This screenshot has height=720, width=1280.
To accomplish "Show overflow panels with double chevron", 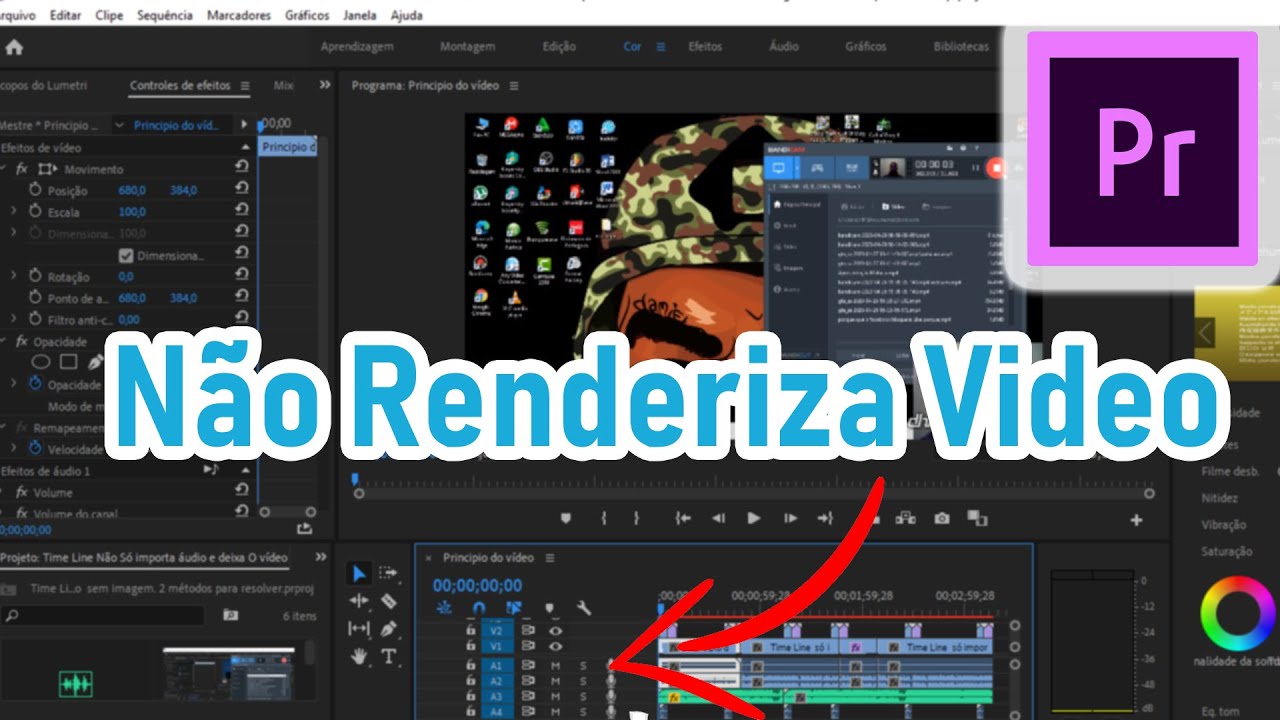I will pyautogui.click(x=324, y=85).
